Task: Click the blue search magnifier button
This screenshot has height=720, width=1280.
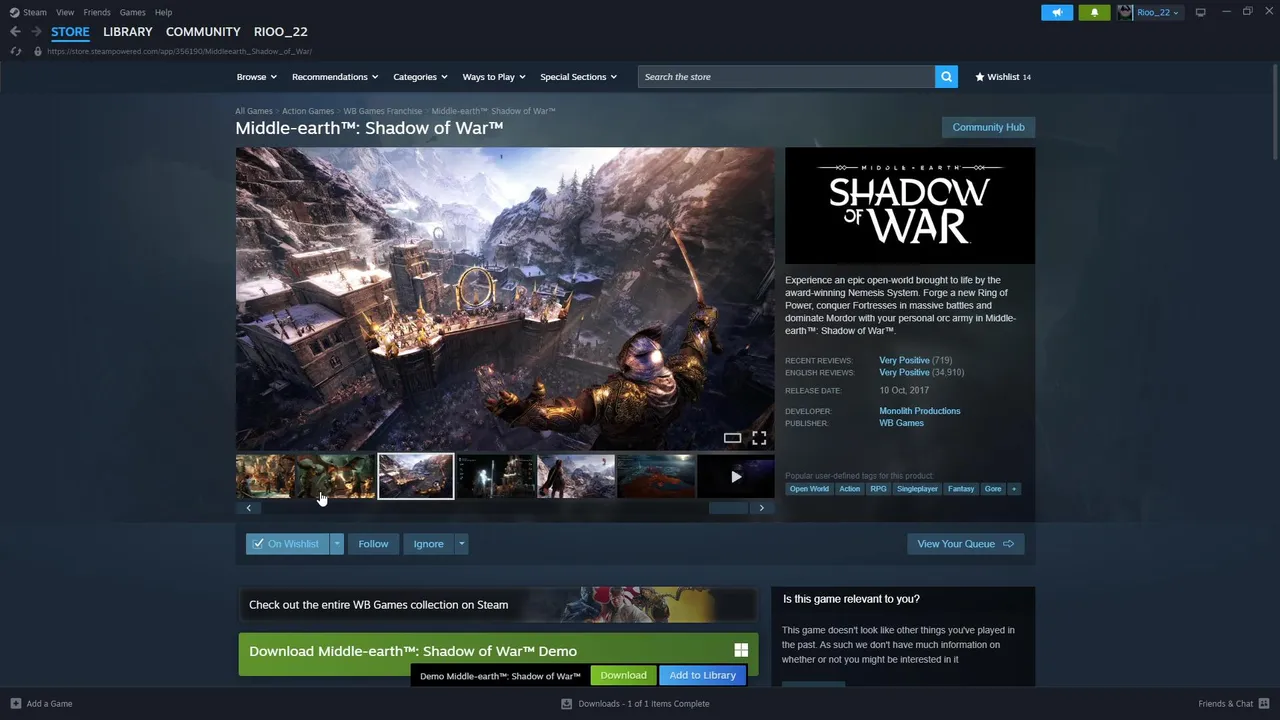Action: pyautogui.click(x=946, y=77)
